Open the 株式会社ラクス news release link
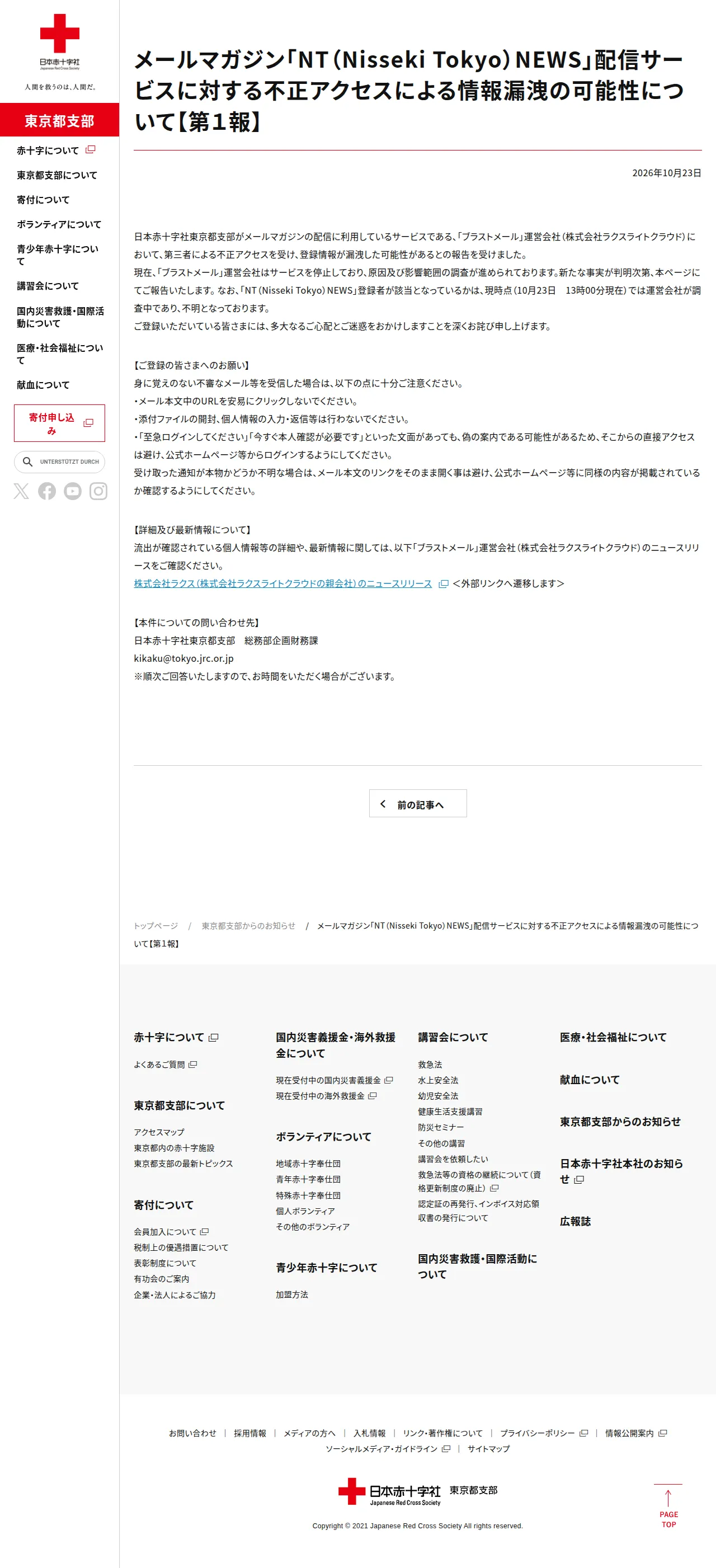The width and height of the screenshot is (716, 1568). click(x=282, y=584)
